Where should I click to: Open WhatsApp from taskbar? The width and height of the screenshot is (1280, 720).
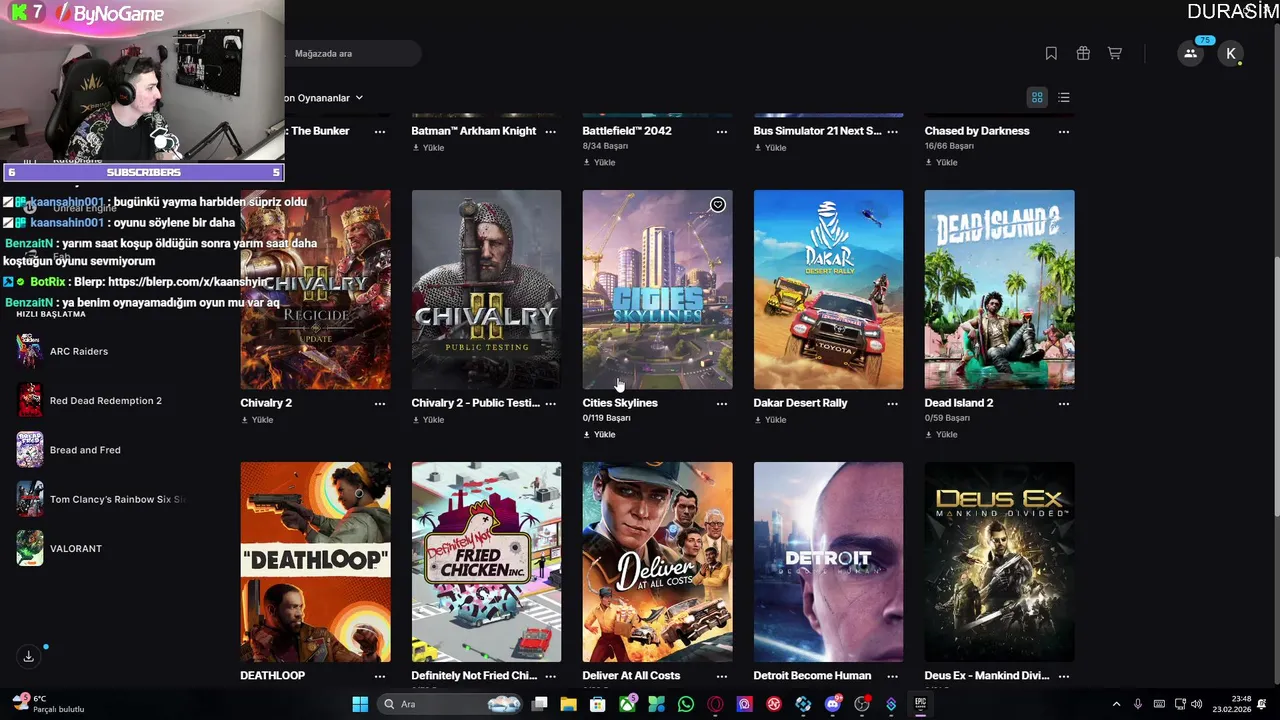point(685,704)
